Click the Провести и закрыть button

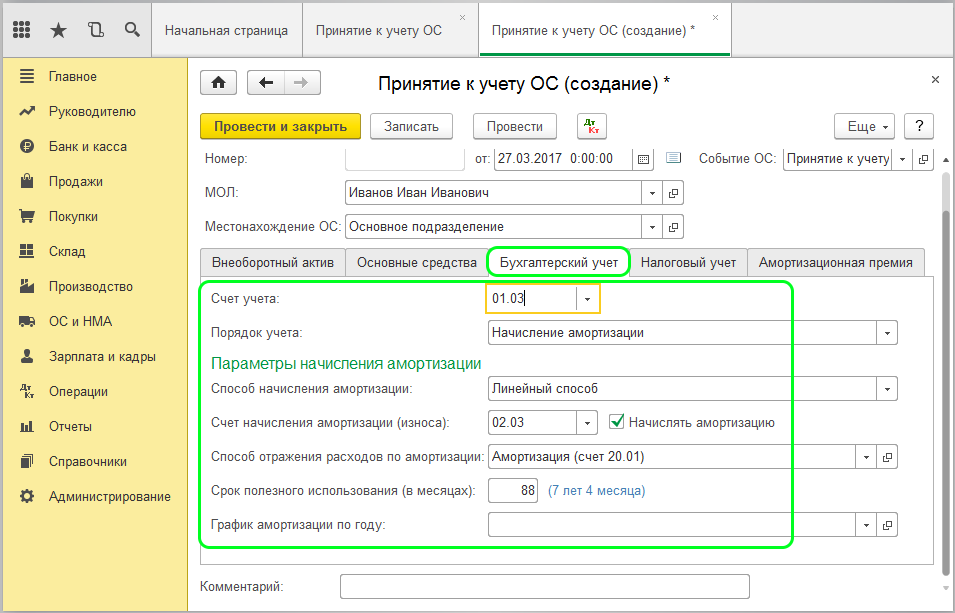click(x=280, y=126)
